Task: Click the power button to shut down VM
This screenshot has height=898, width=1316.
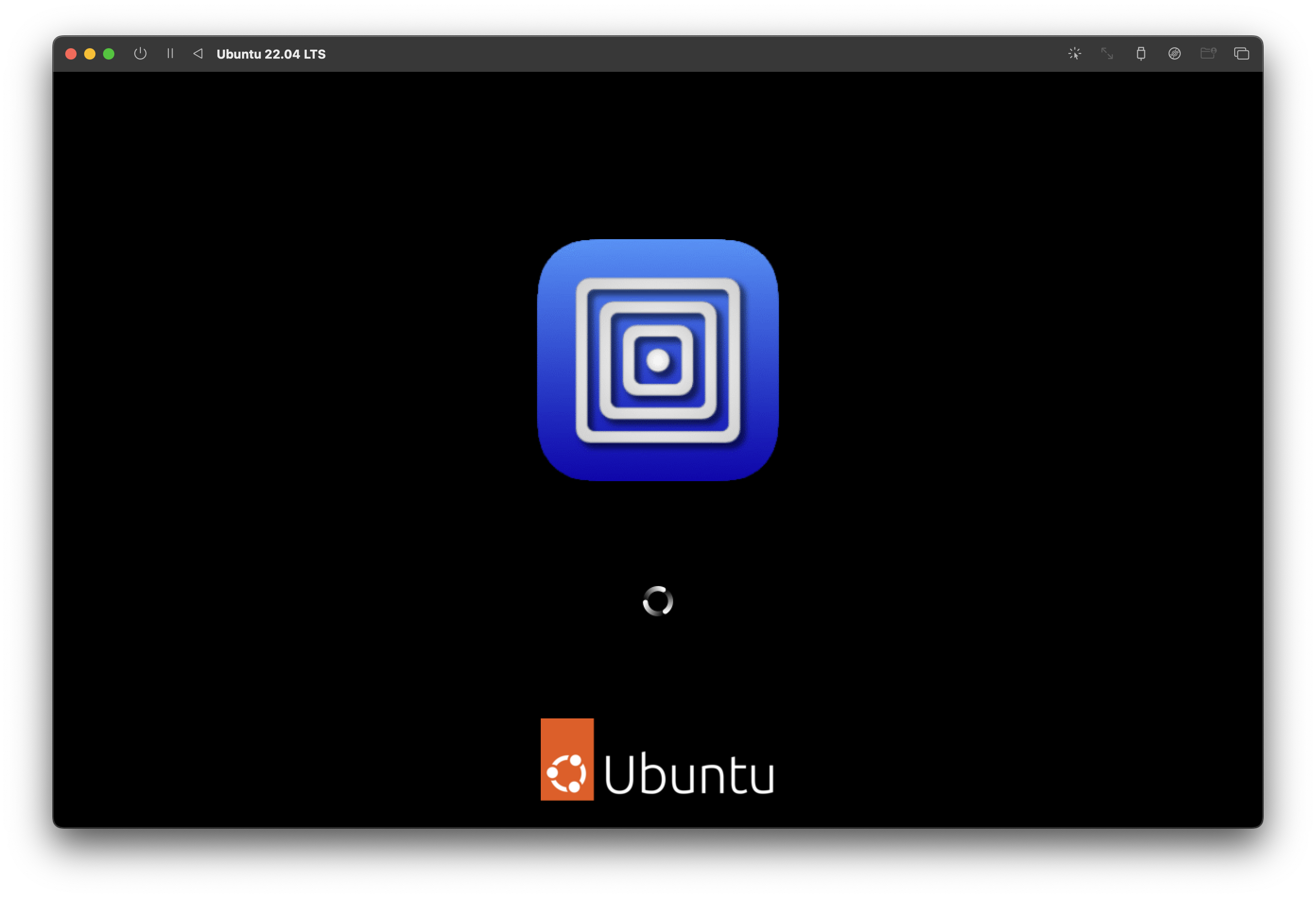Action: pyautogui.click(x=140, y=54)
